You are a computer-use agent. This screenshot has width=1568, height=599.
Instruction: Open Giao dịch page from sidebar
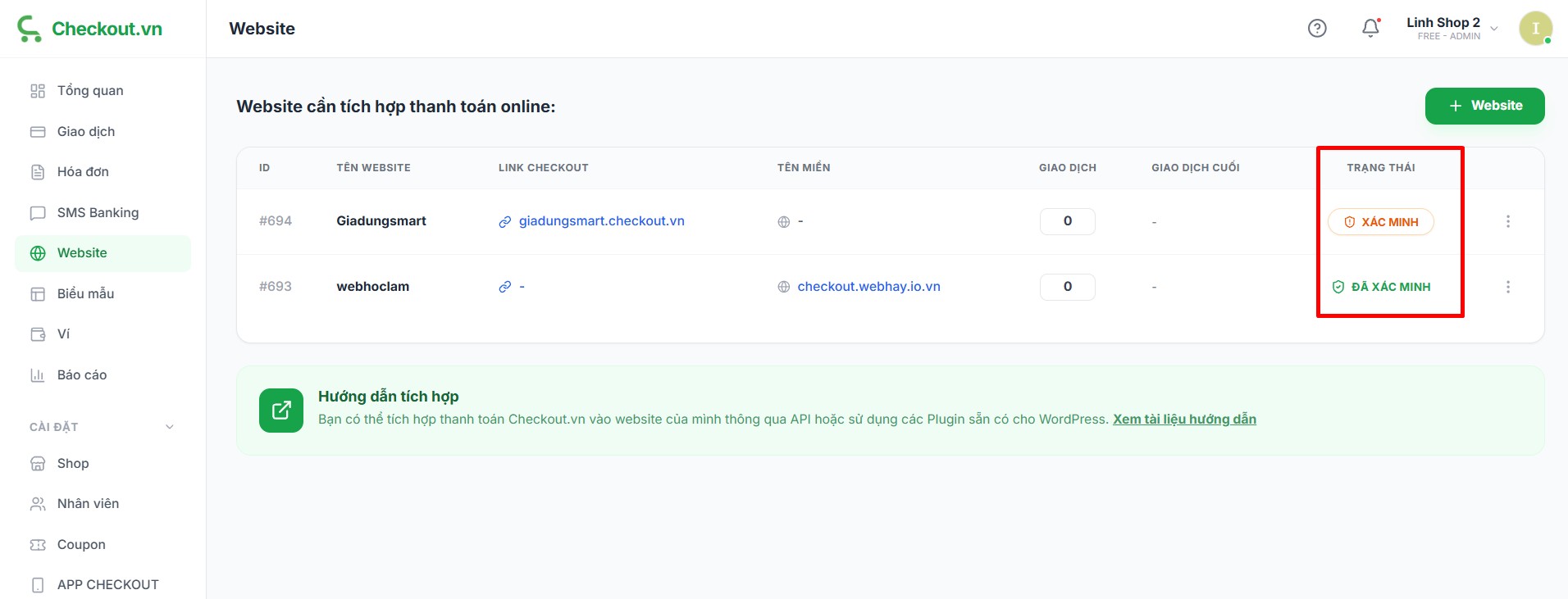tap(86, 132)
